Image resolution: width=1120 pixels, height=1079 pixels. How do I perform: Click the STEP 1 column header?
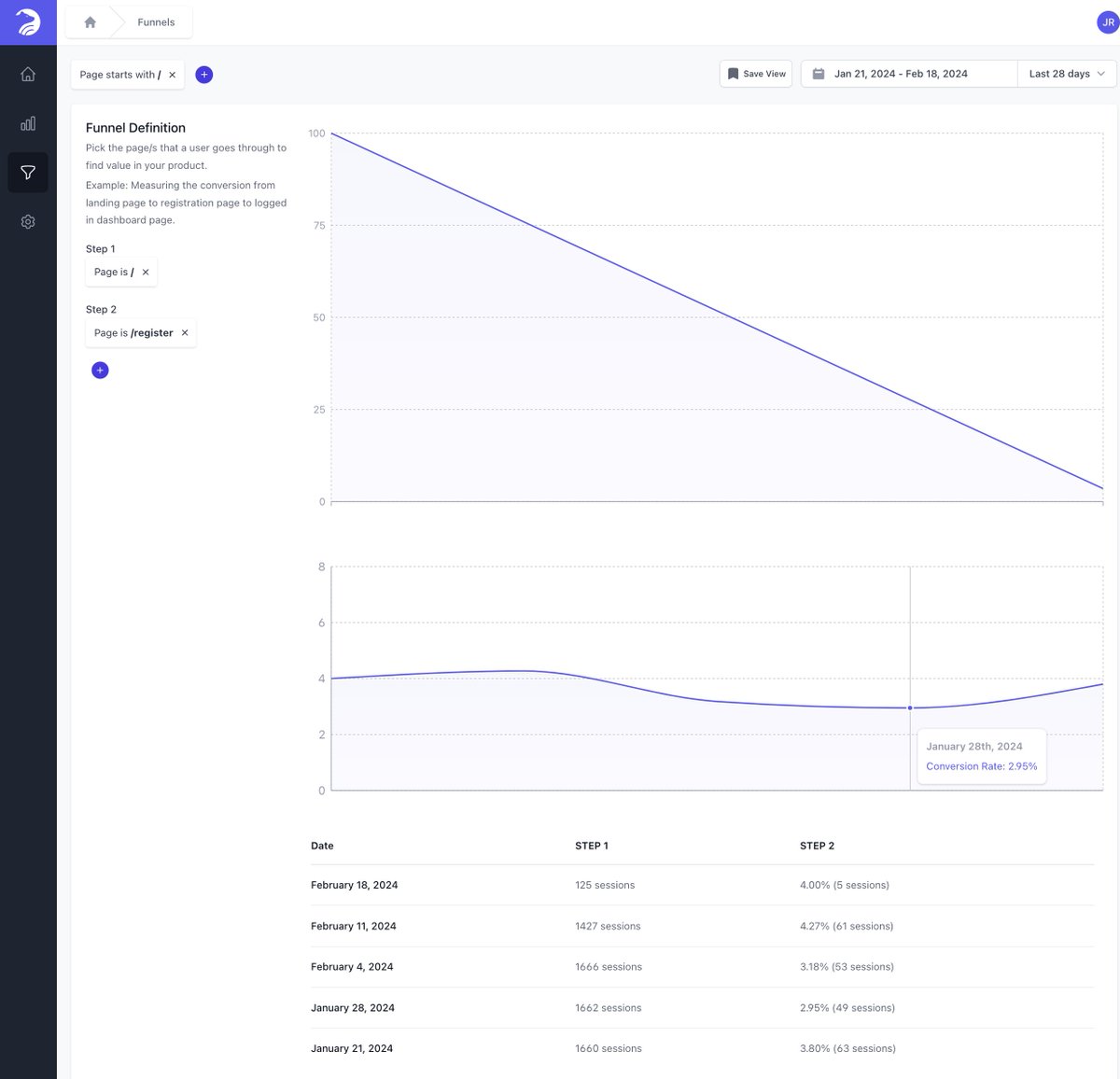pos(592,846)
